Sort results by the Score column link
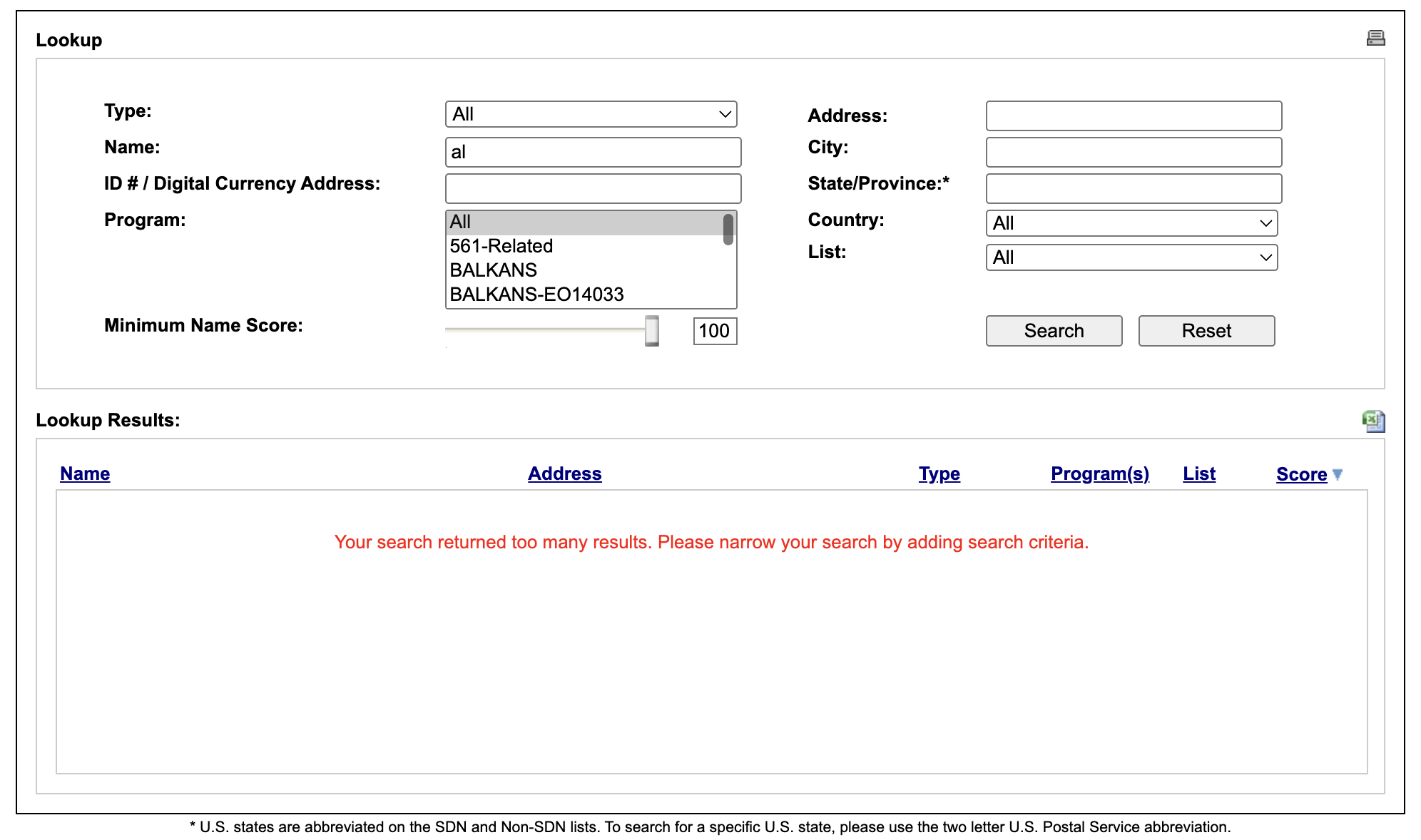Viewport: 1421px width, 840px height. (x=1301, y=474)
